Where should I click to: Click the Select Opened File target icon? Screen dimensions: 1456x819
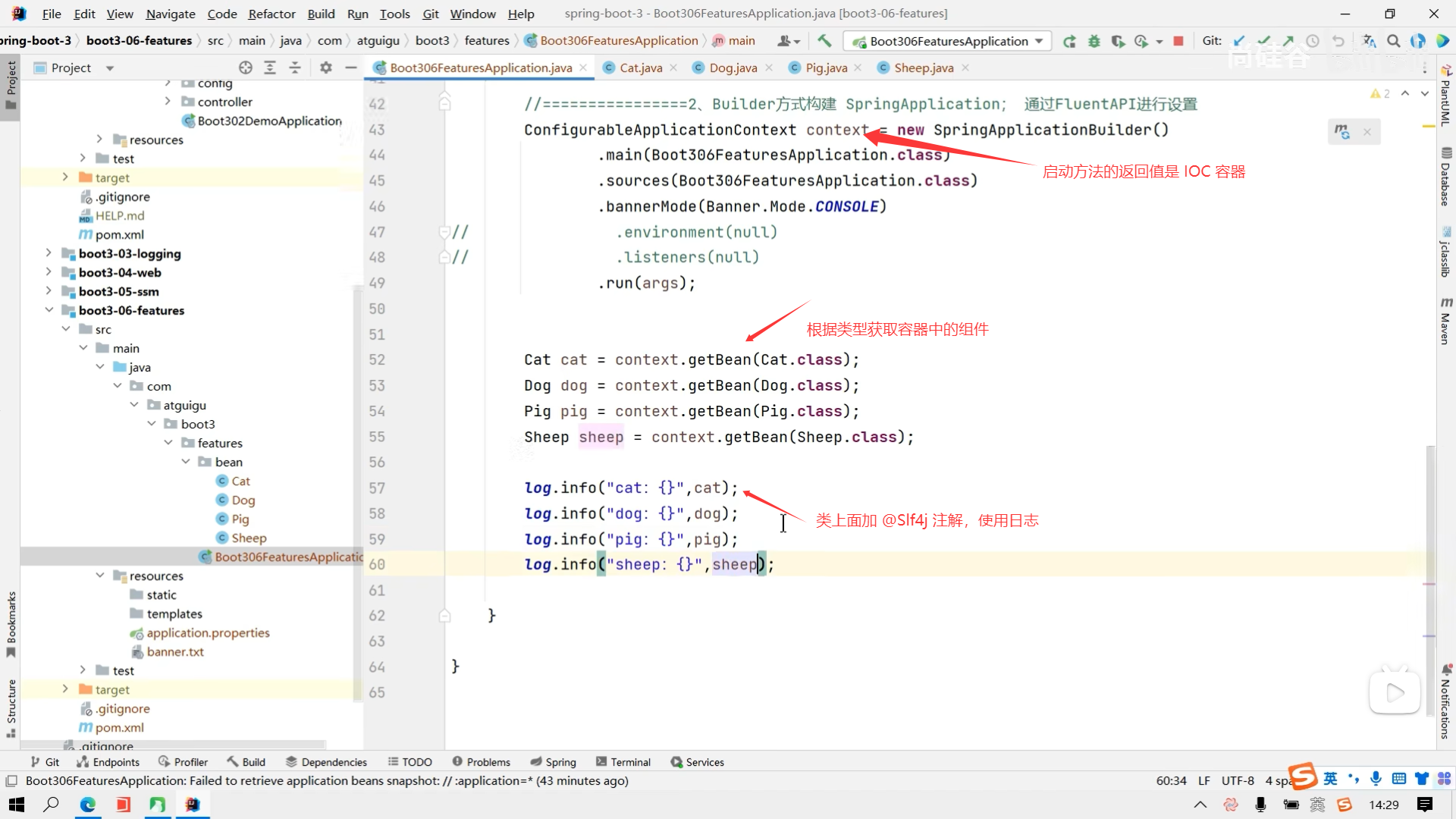tap(245, 67)
